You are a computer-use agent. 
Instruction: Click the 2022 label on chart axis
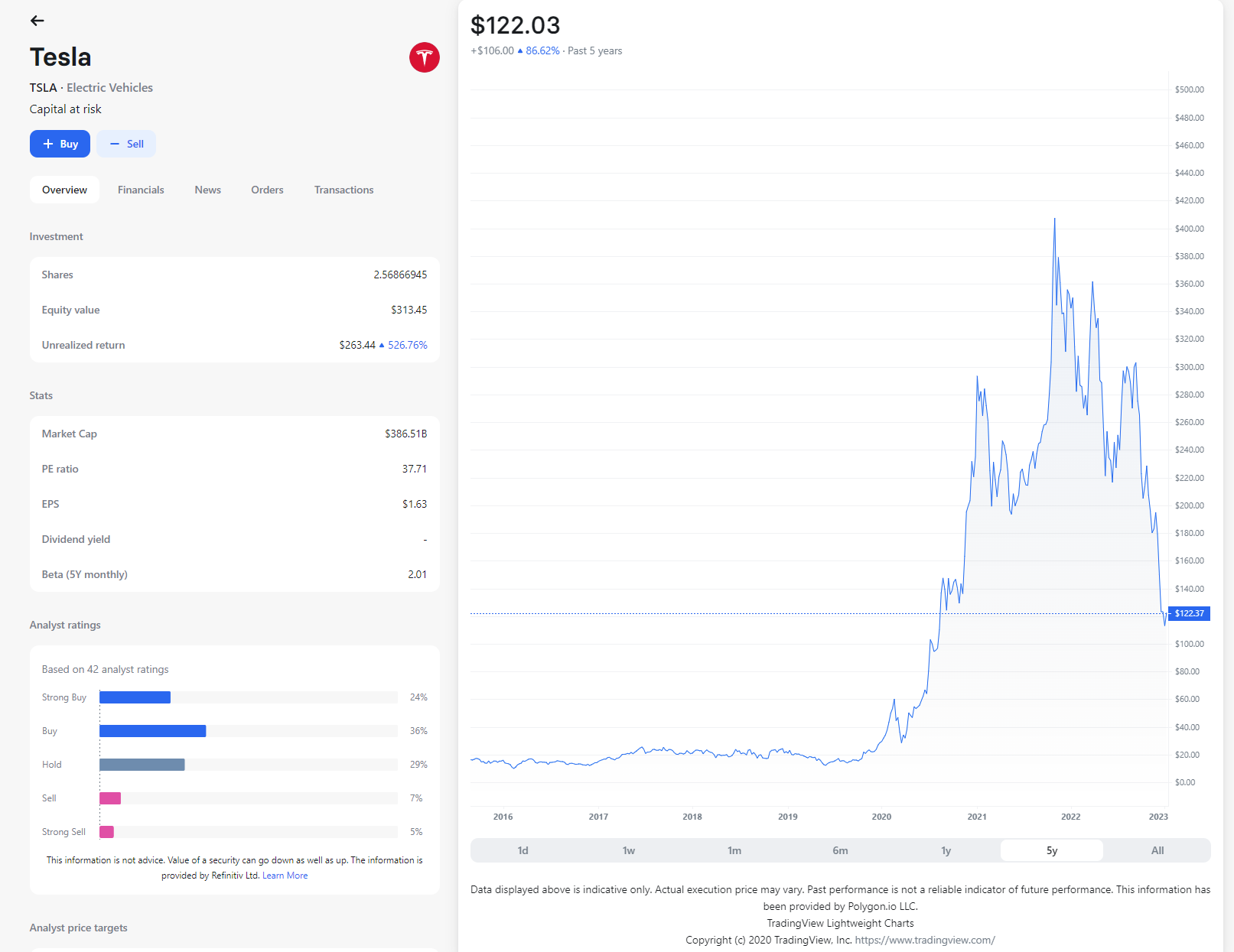tap(1070, 817)
